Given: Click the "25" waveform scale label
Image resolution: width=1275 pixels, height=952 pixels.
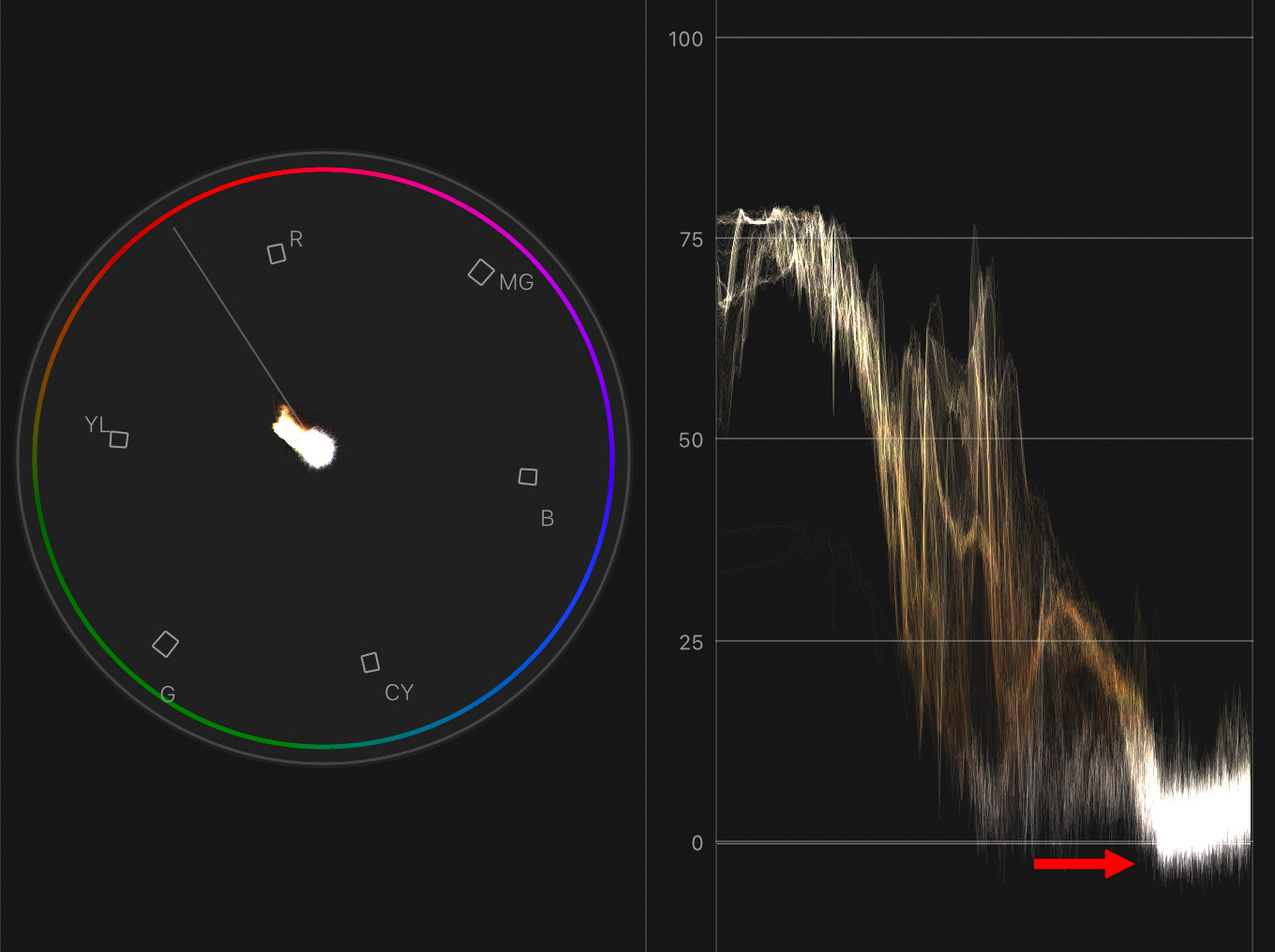Looking at the screenshot, I should pos(691,643).
